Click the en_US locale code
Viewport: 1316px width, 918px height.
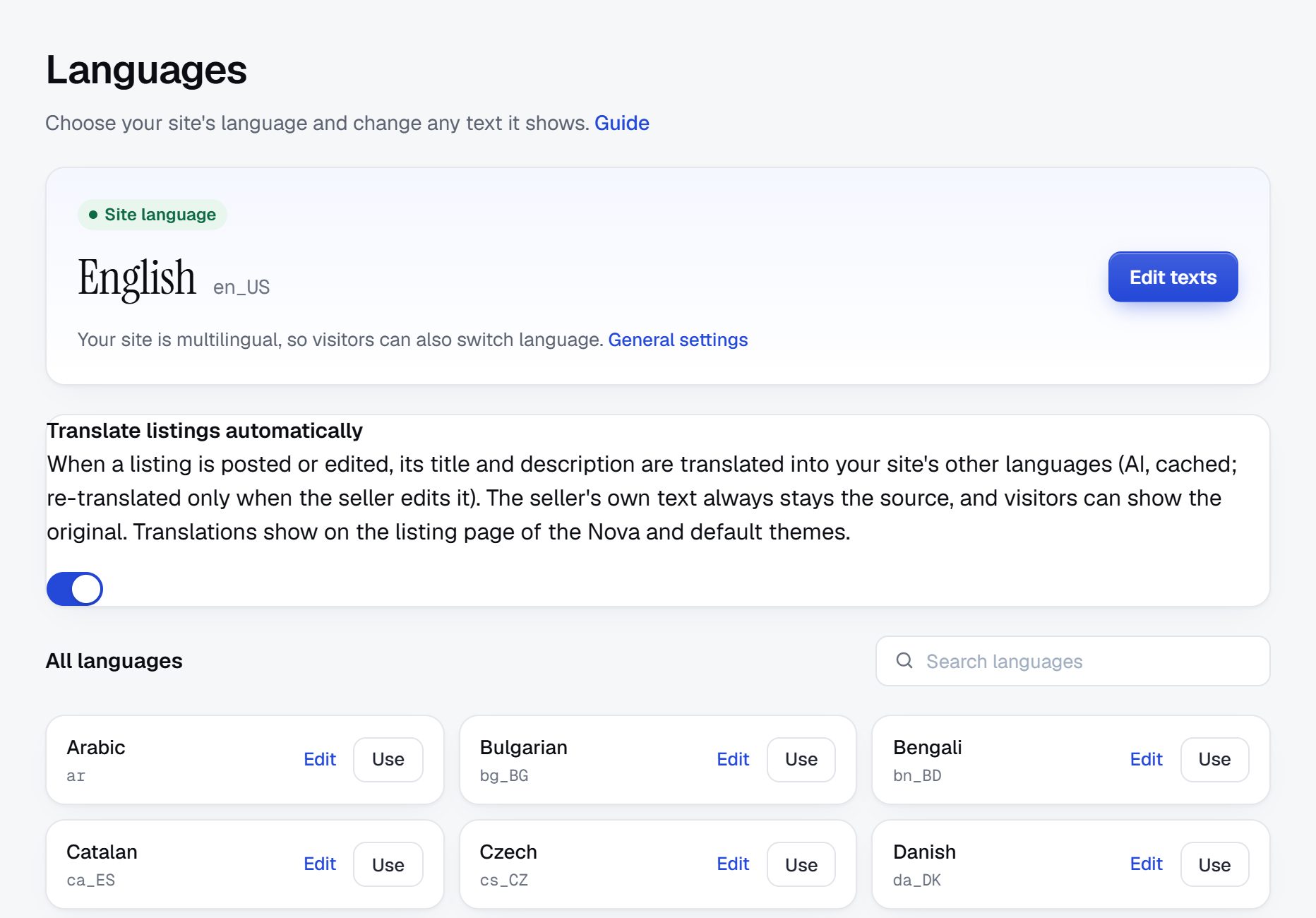click(x=241, y=287)
